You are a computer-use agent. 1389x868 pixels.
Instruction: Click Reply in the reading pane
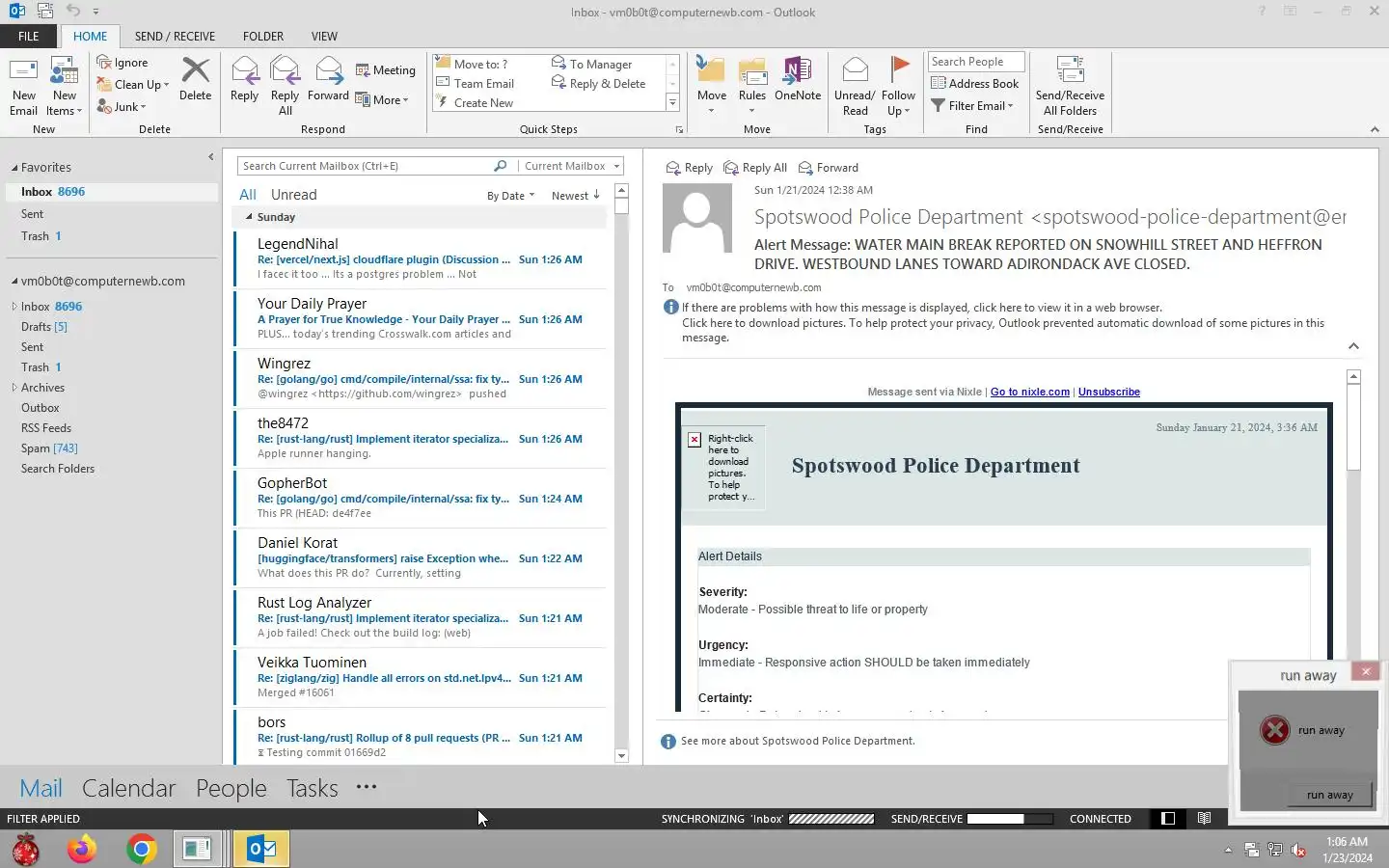point(689,168)
